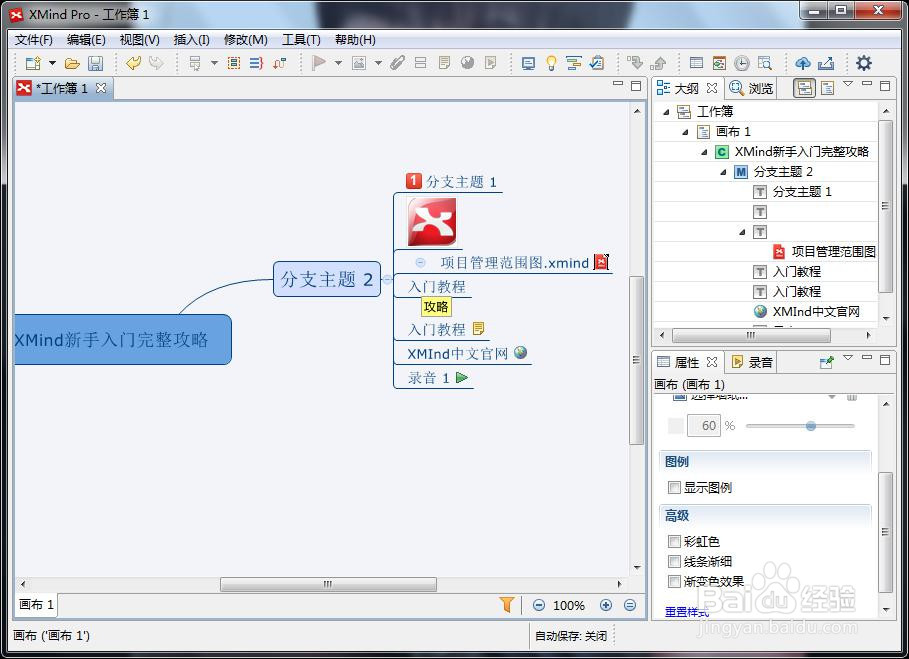Add a hyperlink with the globe toolbar icon
909x659 pixels.
tap(465, 63)
